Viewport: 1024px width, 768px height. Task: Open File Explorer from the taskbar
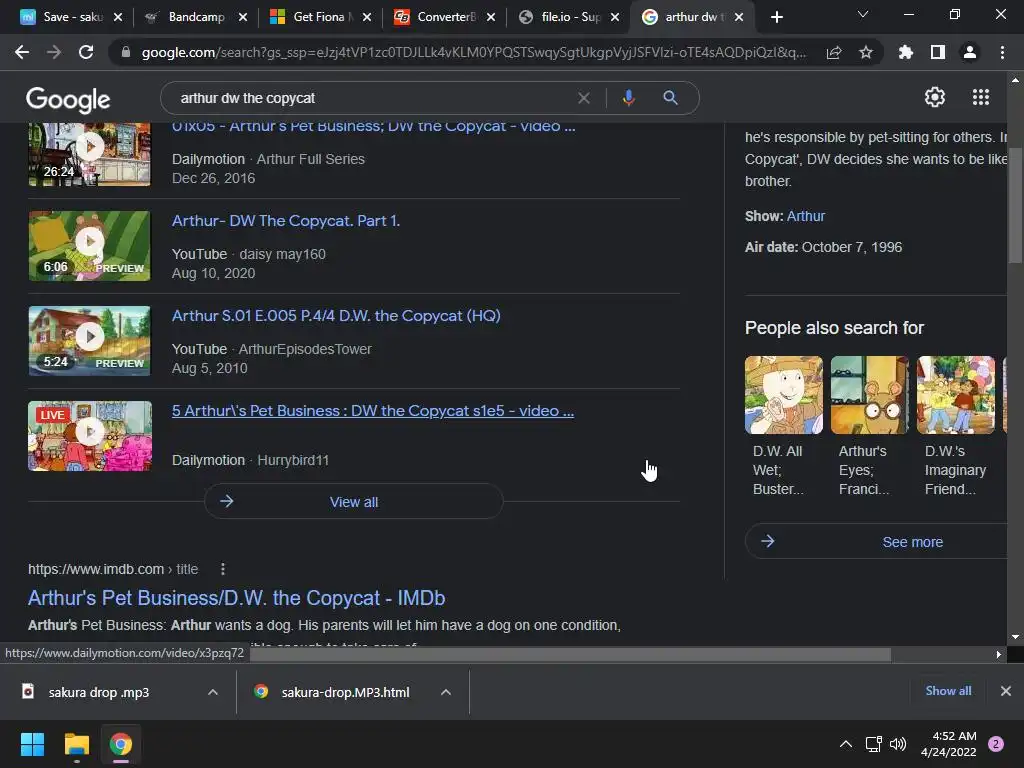[x=76, y=744]
